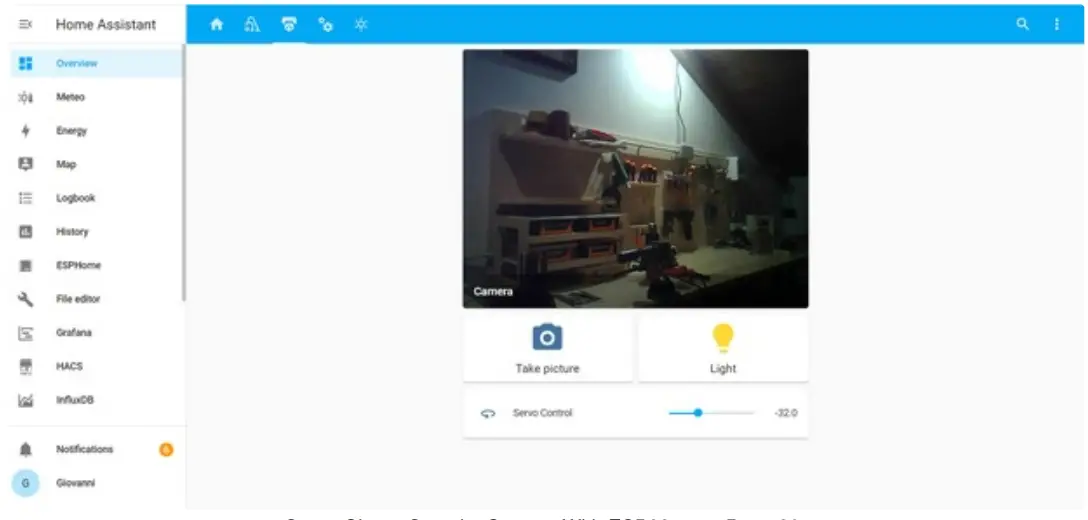1088x520 pixels.
Task: Open the Notifications label in sidebar
Action: pyautogui.click(x=85, y=449)
